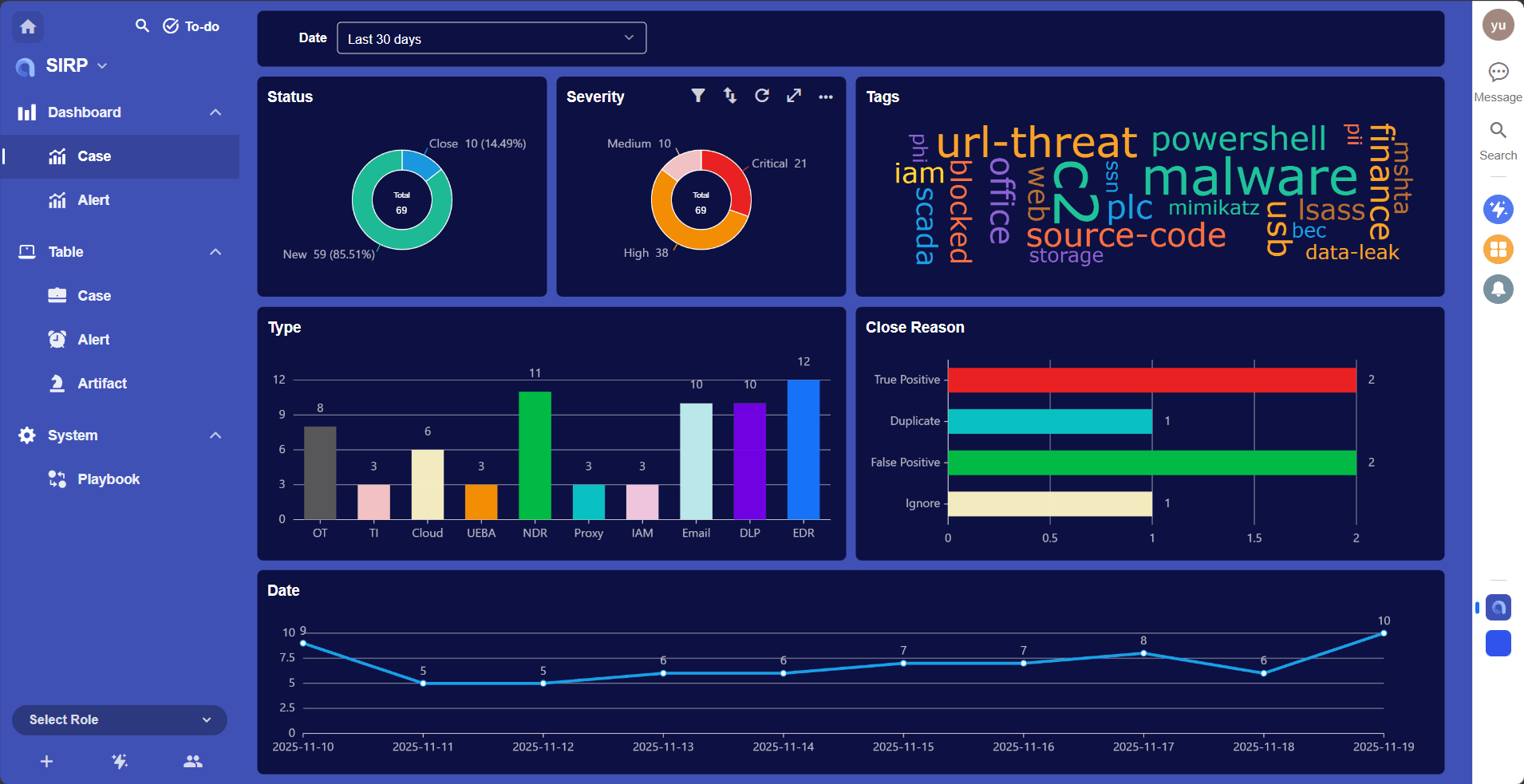Refresh the Severity chart
Screen dimensions: 1524x784
762,96
